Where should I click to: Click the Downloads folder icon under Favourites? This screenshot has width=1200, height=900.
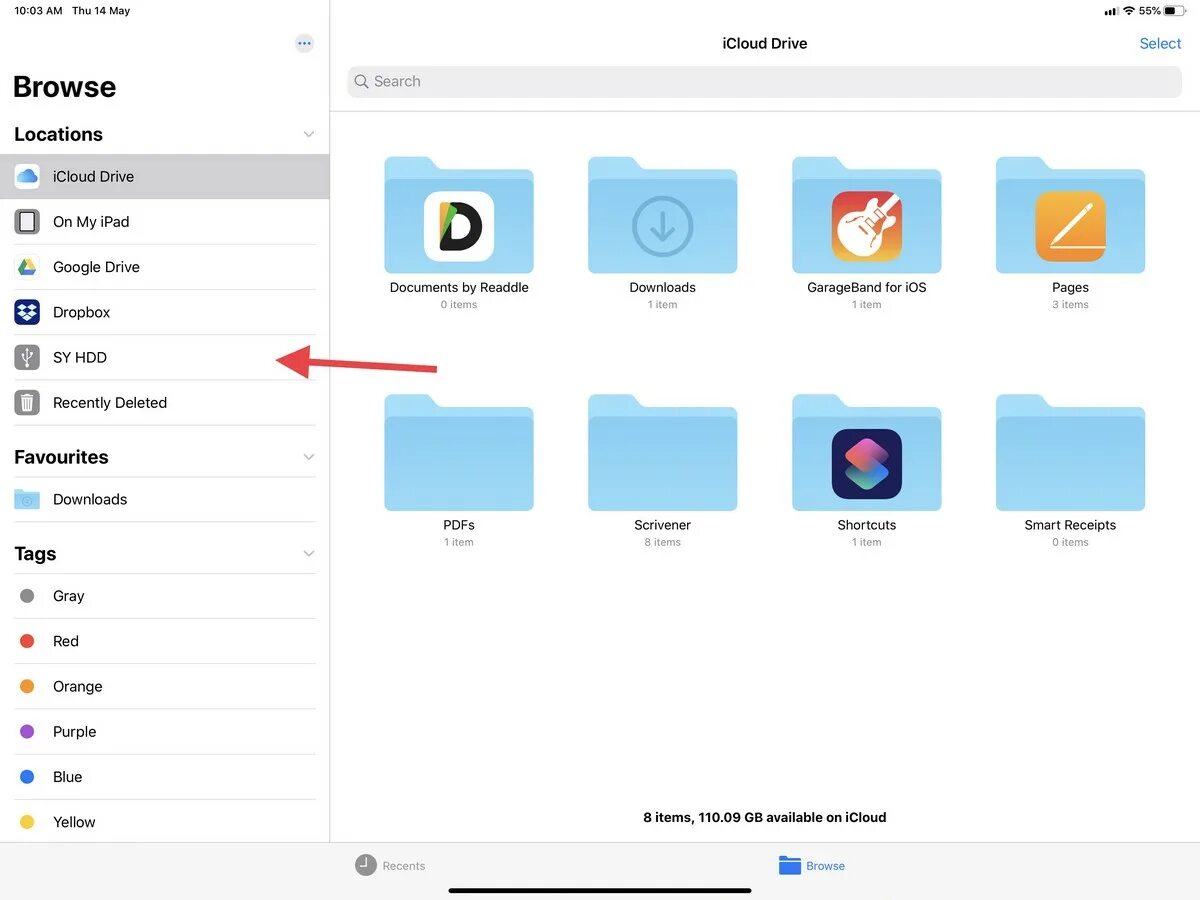pos(27,499)
